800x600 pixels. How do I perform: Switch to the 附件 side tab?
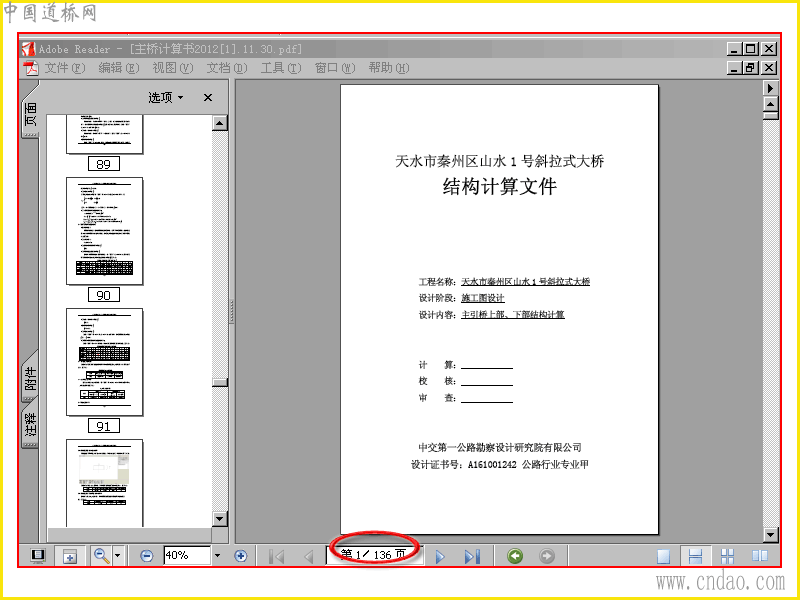pos(30,378)
